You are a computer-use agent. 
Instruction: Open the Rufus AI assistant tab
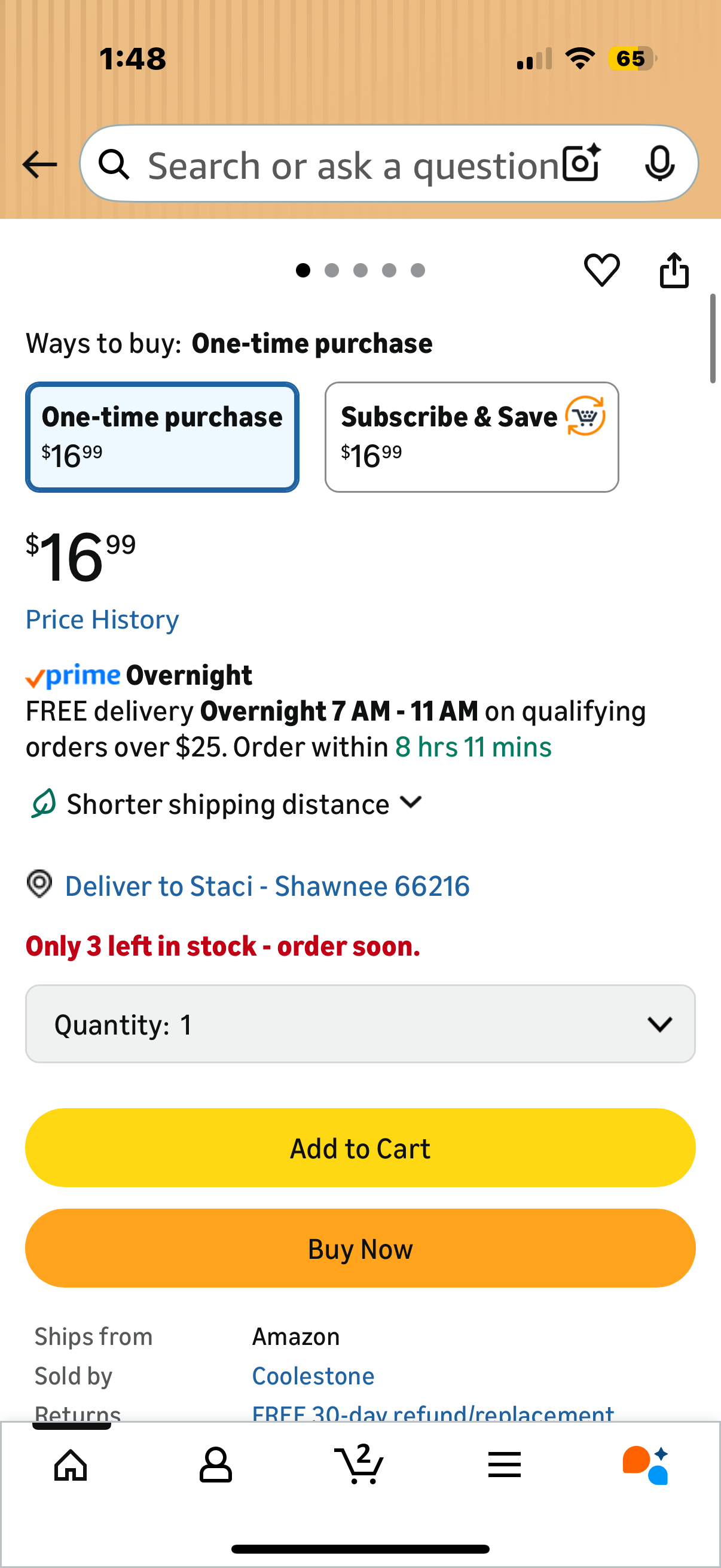646,1465
